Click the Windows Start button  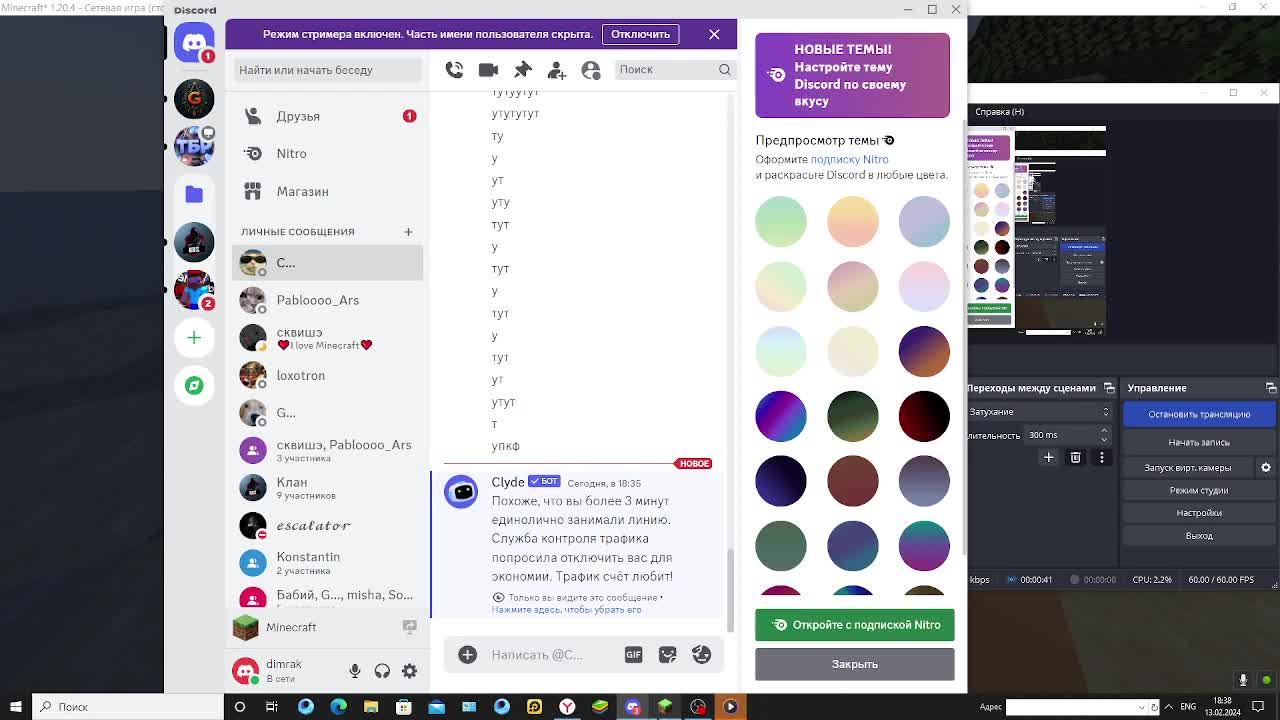[x=15, y=707]
